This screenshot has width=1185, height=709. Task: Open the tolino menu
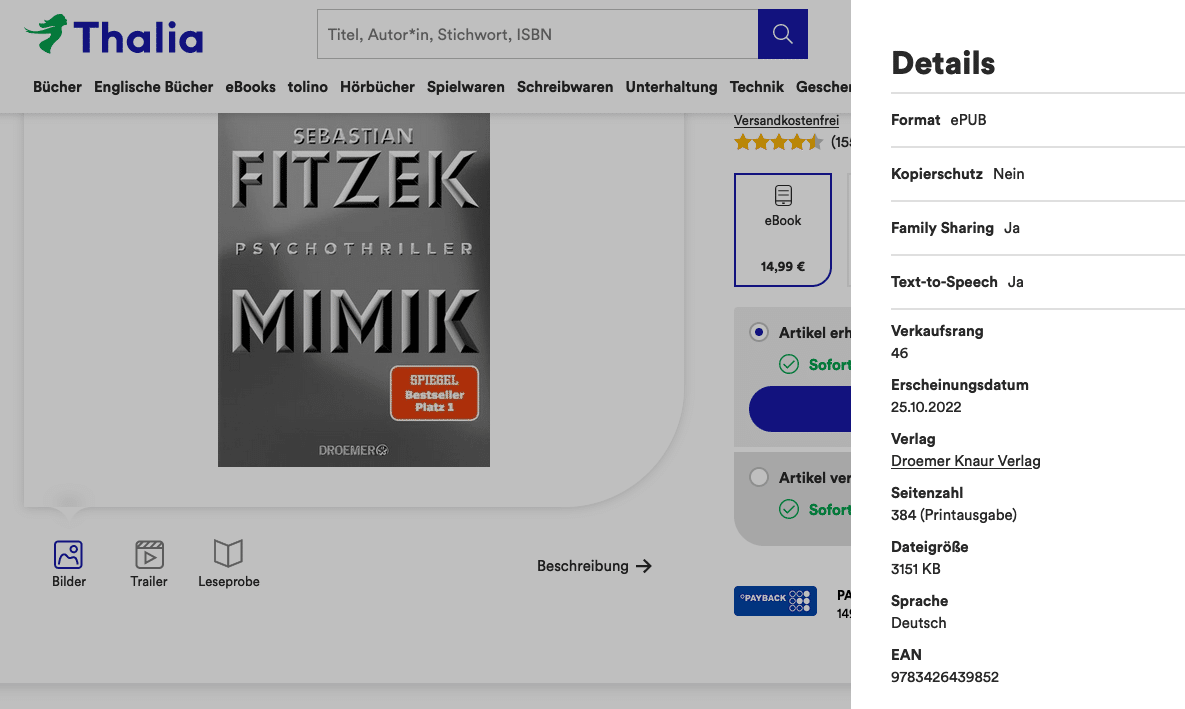coord(308,87)
